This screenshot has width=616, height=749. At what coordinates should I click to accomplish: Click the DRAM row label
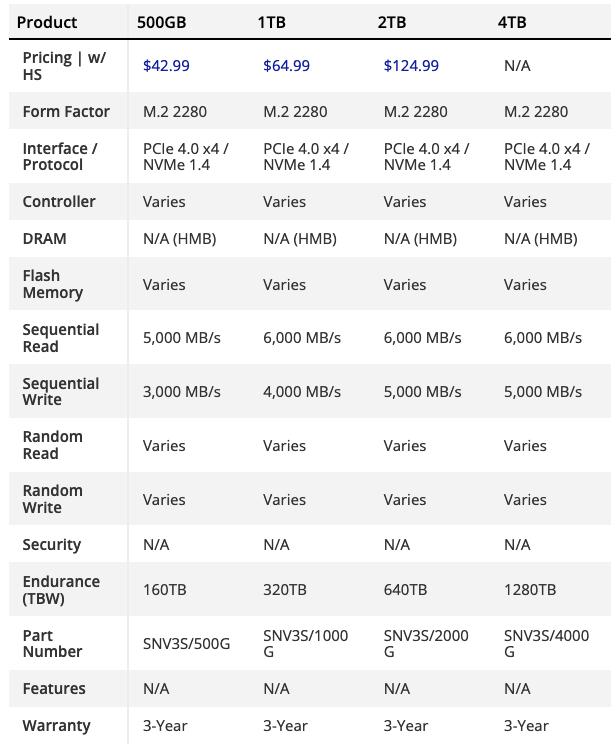[x=44, y=239]
